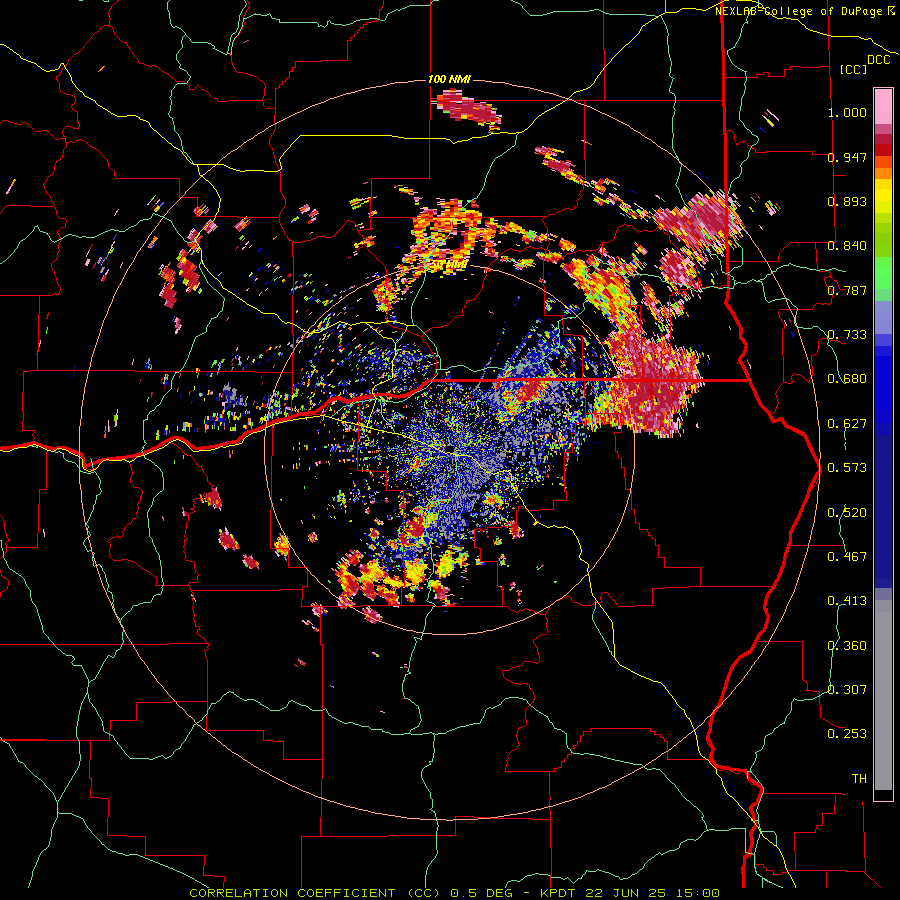Click the 0.627 scale value
Screen dimensions: 900x900
pos(847,424)
